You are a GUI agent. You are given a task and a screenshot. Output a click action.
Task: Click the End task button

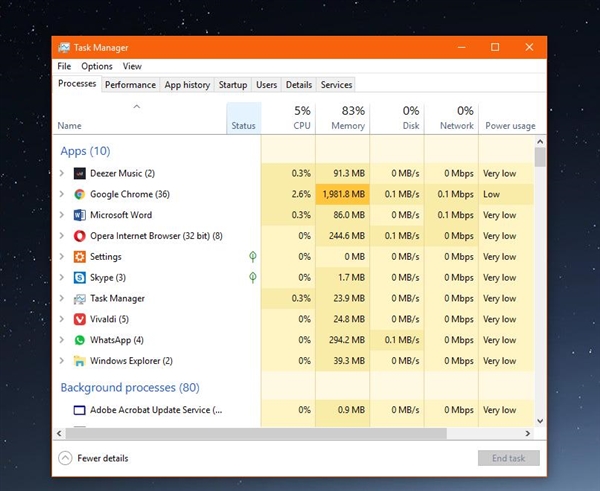click(x=508, y=458)
